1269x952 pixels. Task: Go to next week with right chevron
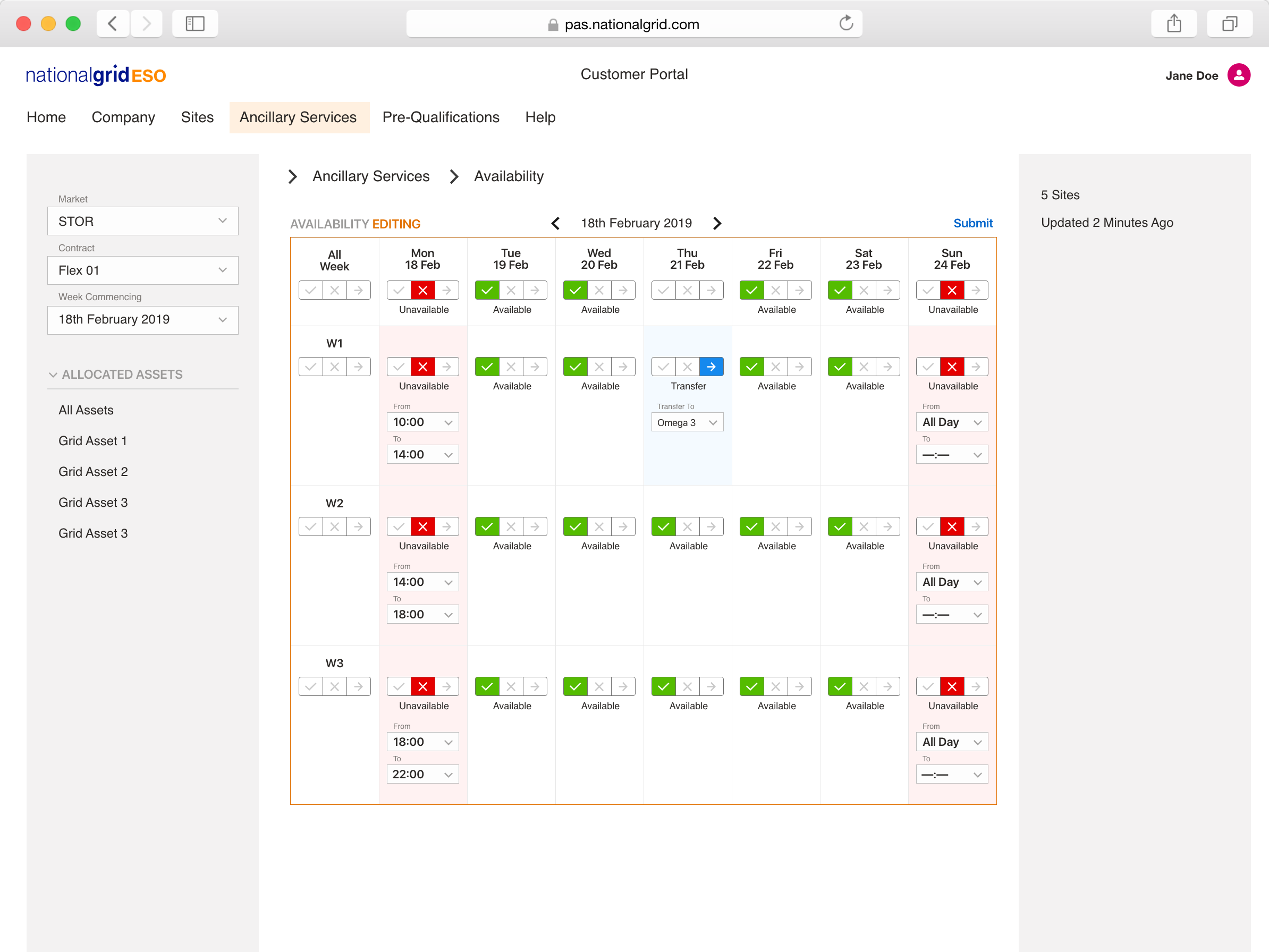(717, 223)
